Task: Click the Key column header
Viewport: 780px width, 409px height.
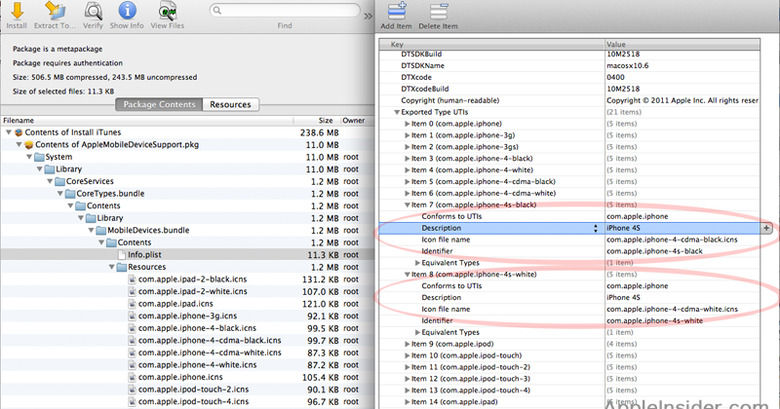Action: pyautogui.click(x=492, y=44)
